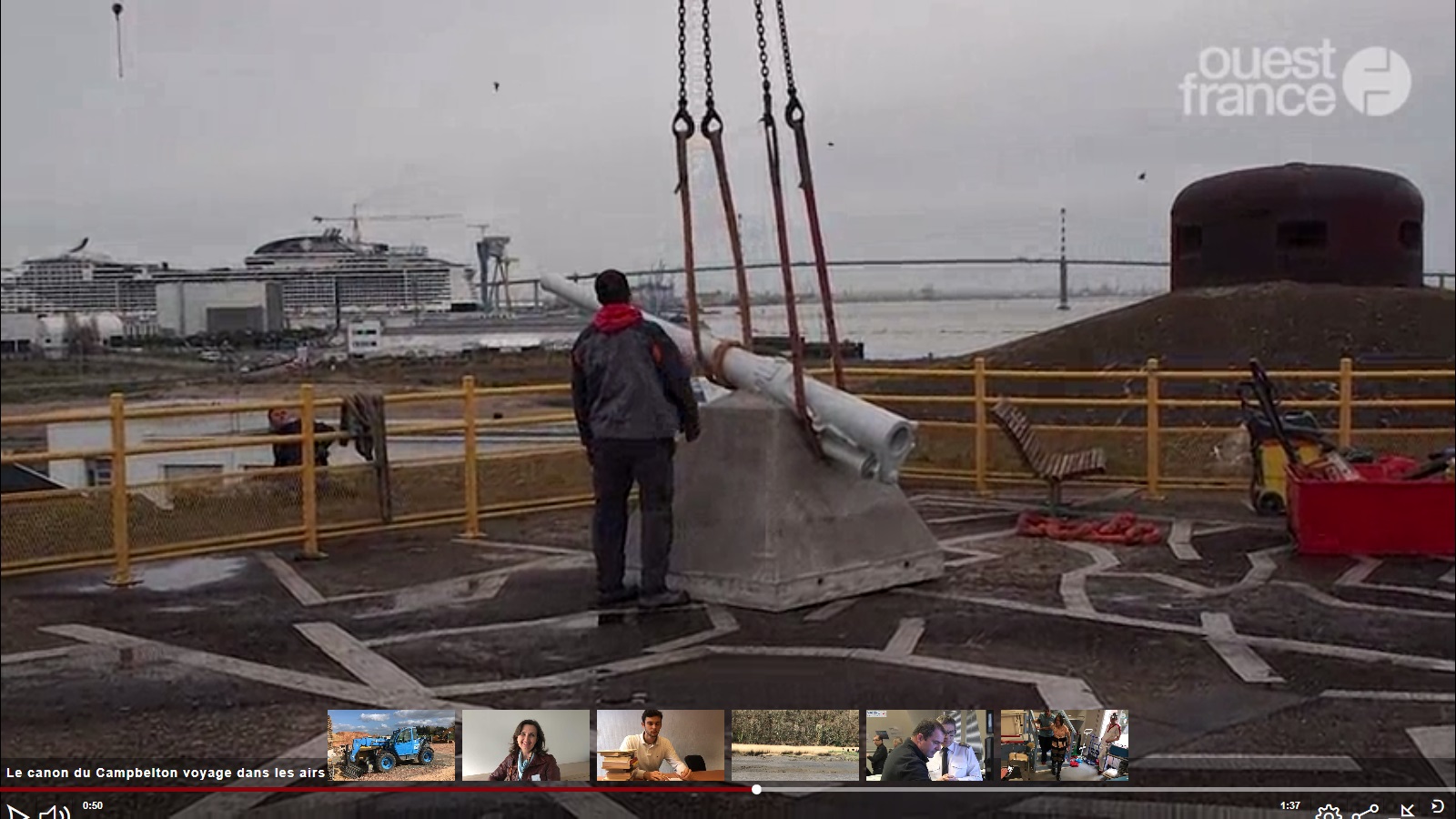Click title 'Le canon du Campbelton voyage dans les airs'
Image resolution: width=1456 pixels, height=819 pixels.
(166, 773)
